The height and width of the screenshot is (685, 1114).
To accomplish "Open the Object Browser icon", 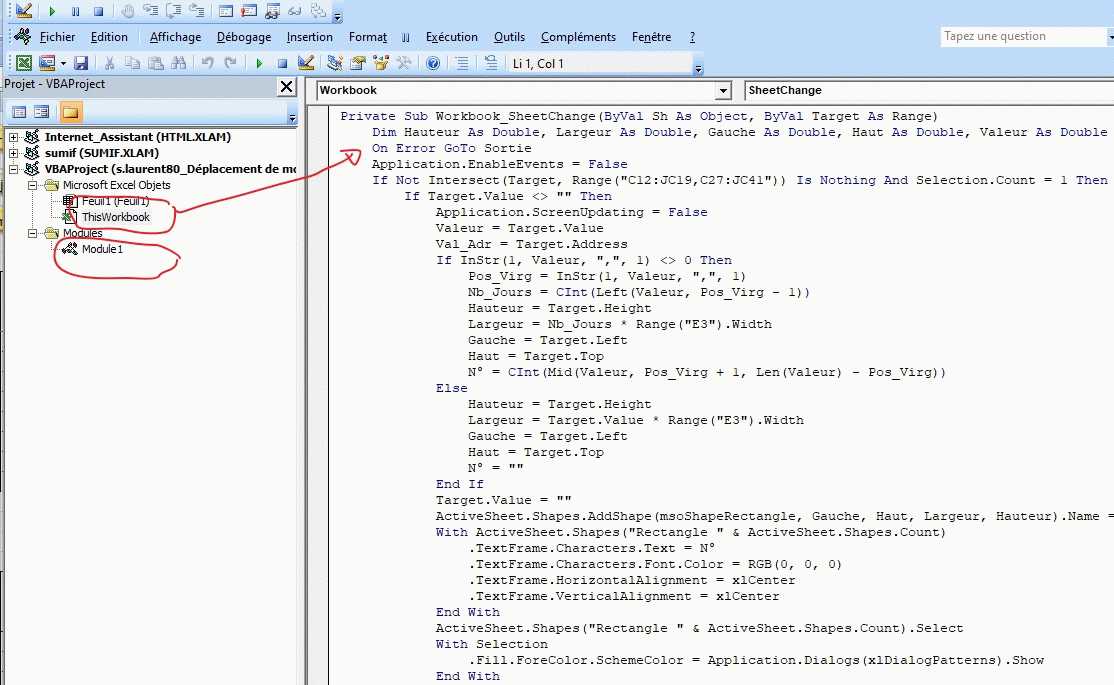I will 381,63.
